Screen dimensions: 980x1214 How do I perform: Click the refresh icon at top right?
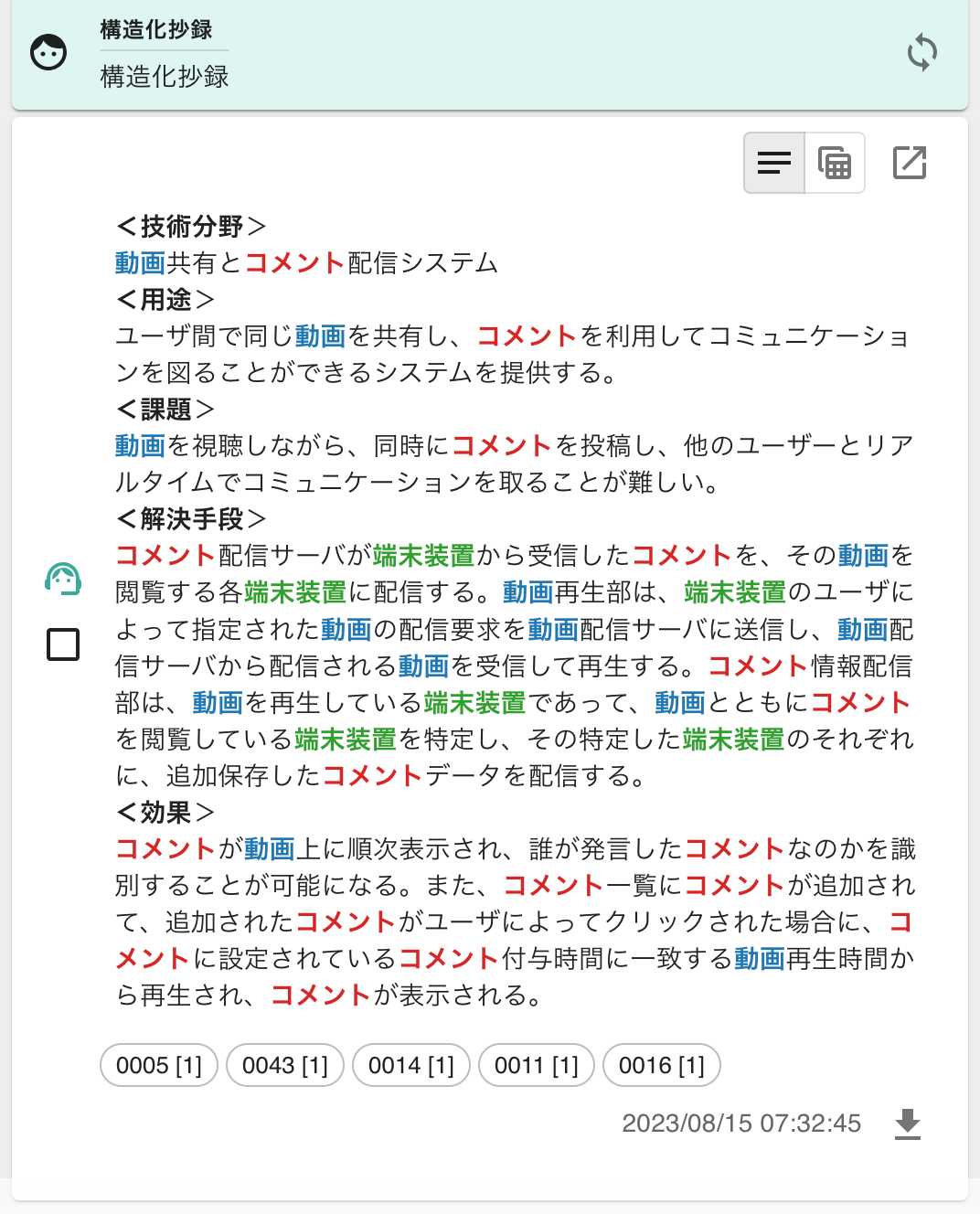tap(921, 52)
